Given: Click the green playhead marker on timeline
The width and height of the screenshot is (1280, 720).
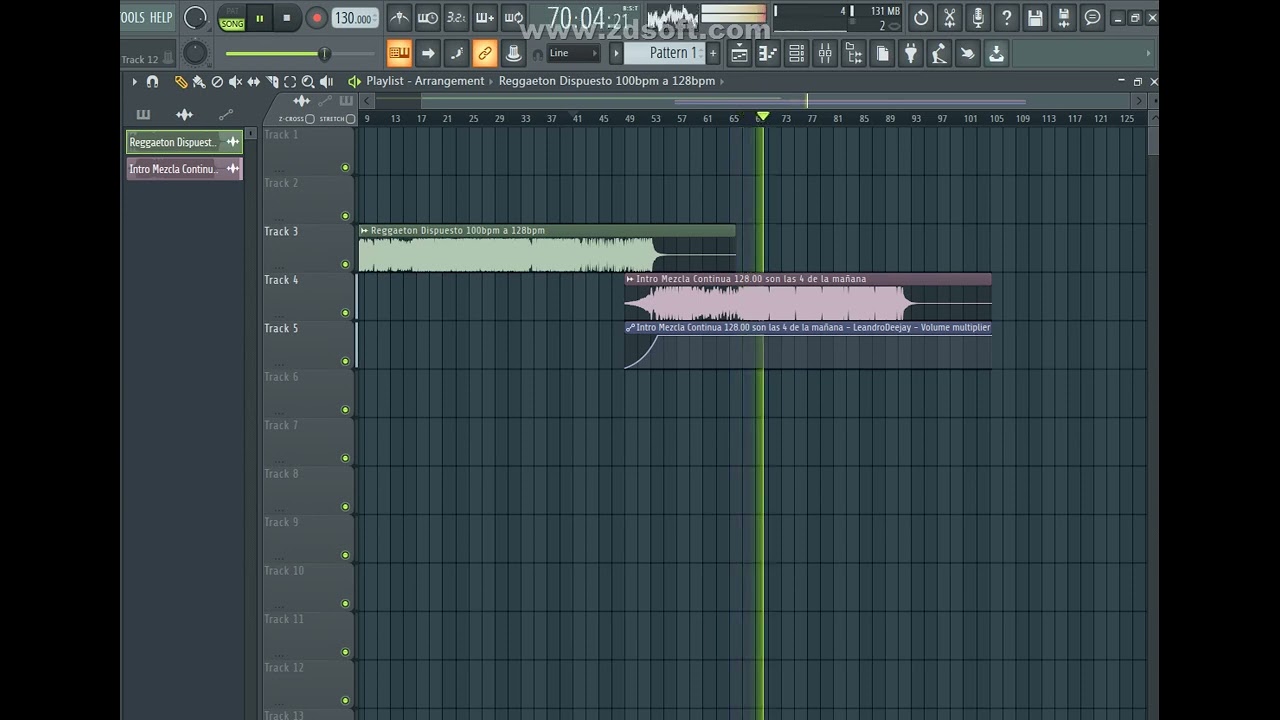Looking at the screenshot, I should click(763, 117).
